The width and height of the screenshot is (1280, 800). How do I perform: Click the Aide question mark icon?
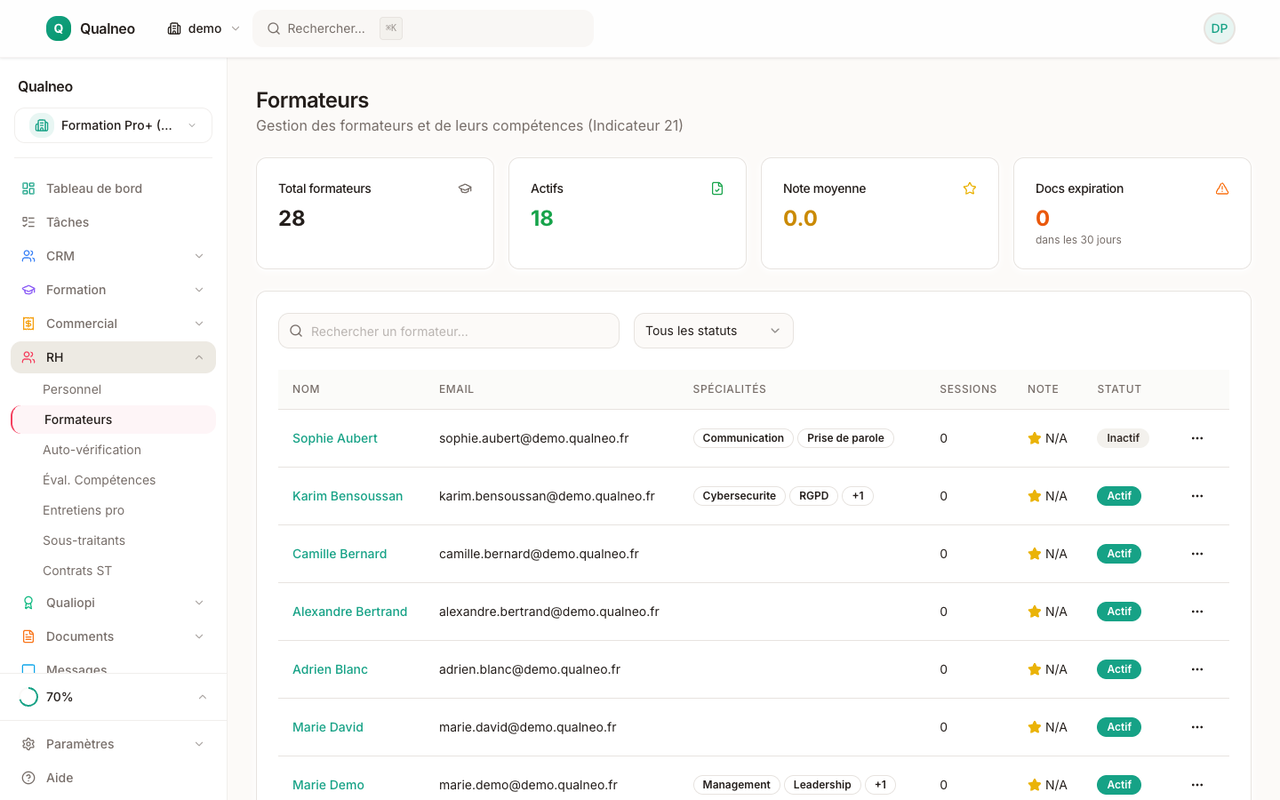(28, 778)
